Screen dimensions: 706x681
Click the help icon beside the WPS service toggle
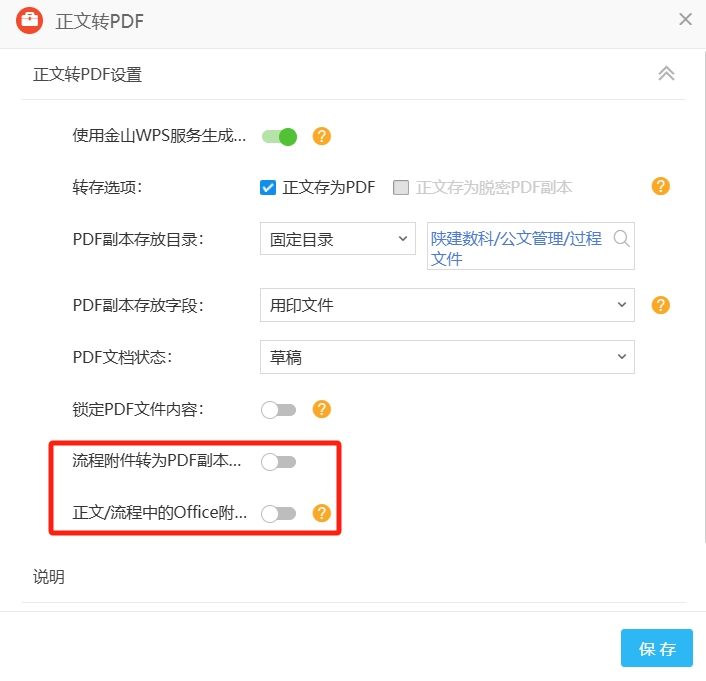pos(321,137)
